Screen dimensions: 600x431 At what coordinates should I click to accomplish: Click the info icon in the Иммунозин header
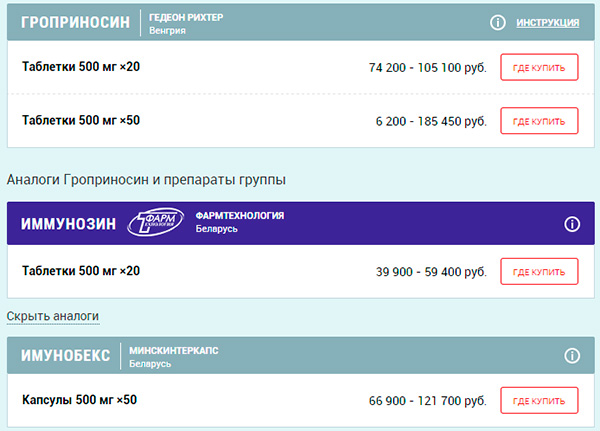572,224
